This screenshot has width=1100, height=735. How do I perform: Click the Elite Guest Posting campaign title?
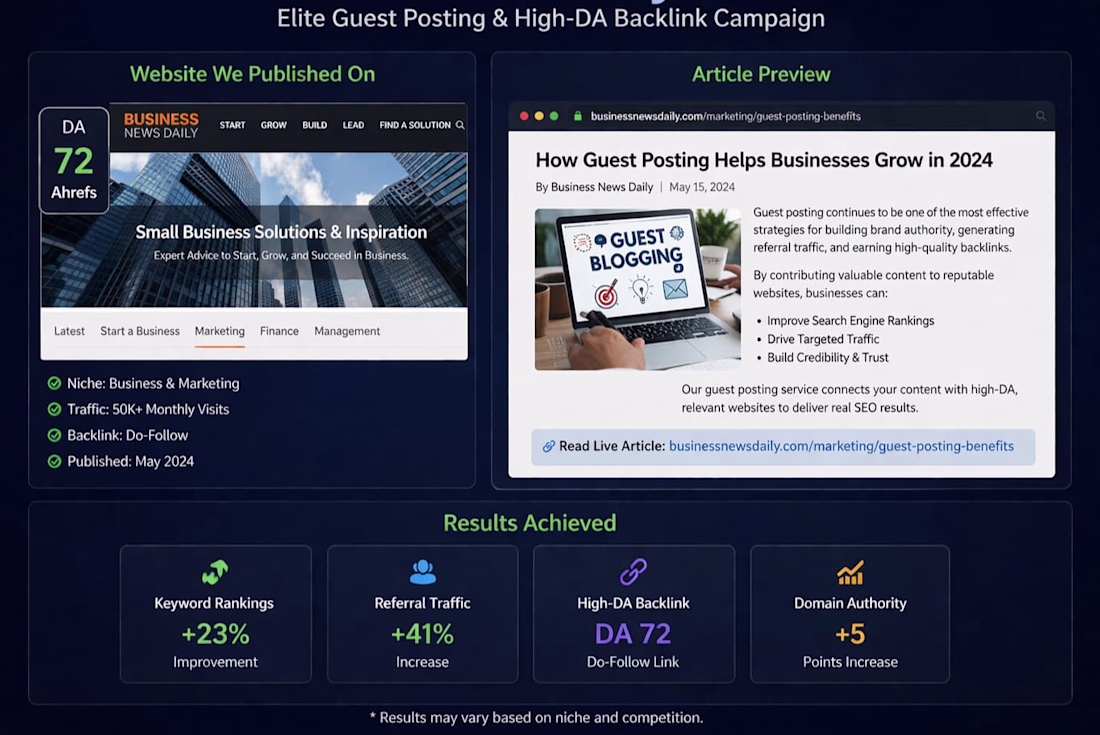[551, 18]
